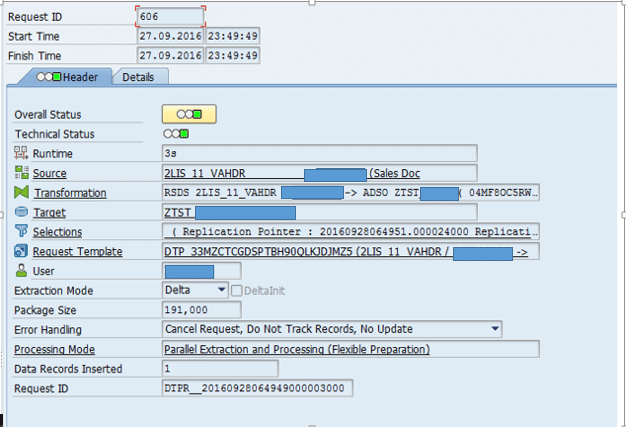Open the Source link label
This screenshot has width=626, height=427.
pos(49,173)
